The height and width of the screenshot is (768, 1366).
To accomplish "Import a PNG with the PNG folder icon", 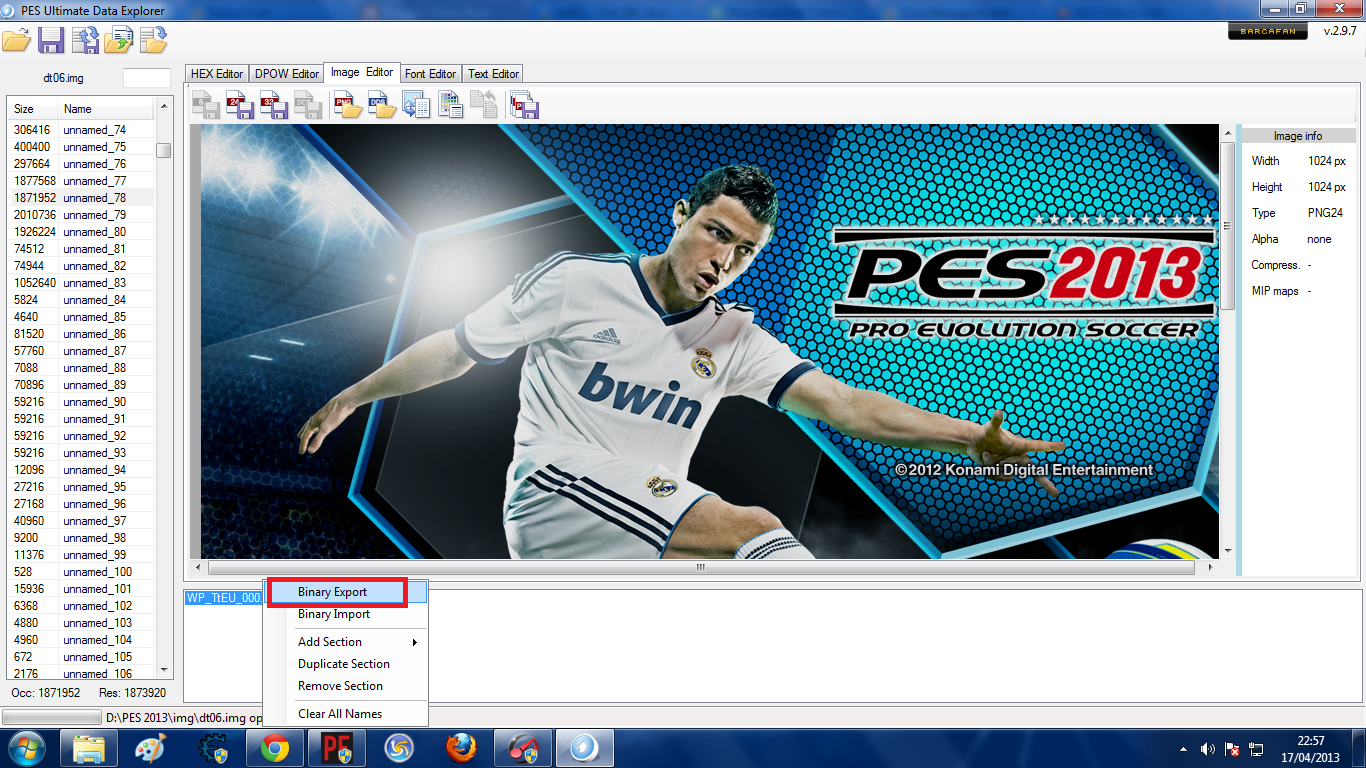I will (x=348, y=105).
